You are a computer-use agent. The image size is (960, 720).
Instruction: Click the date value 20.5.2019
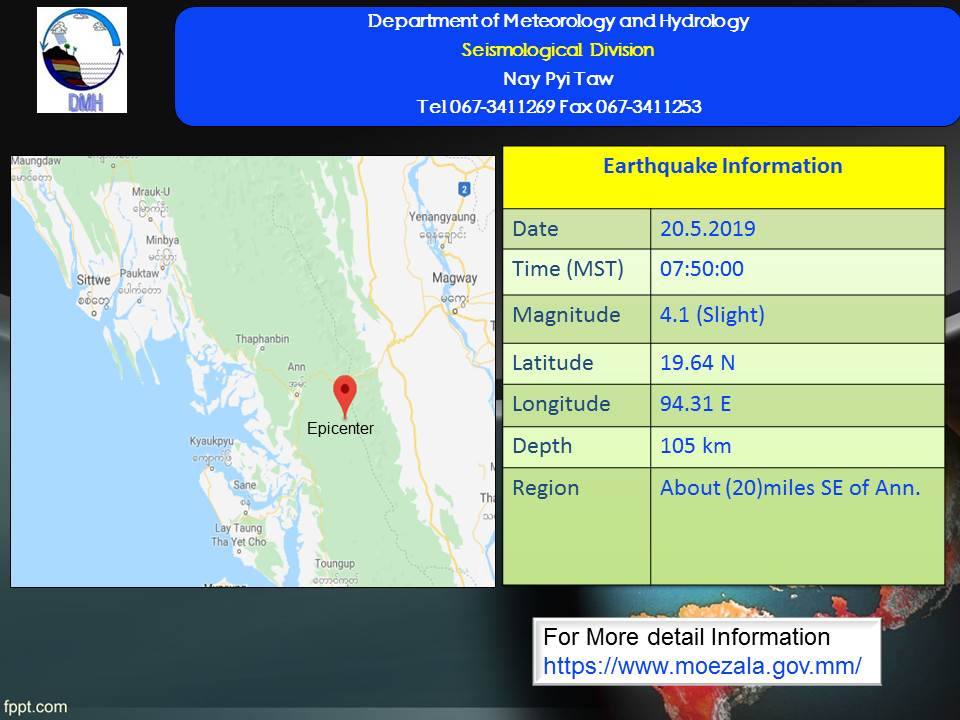707,229
